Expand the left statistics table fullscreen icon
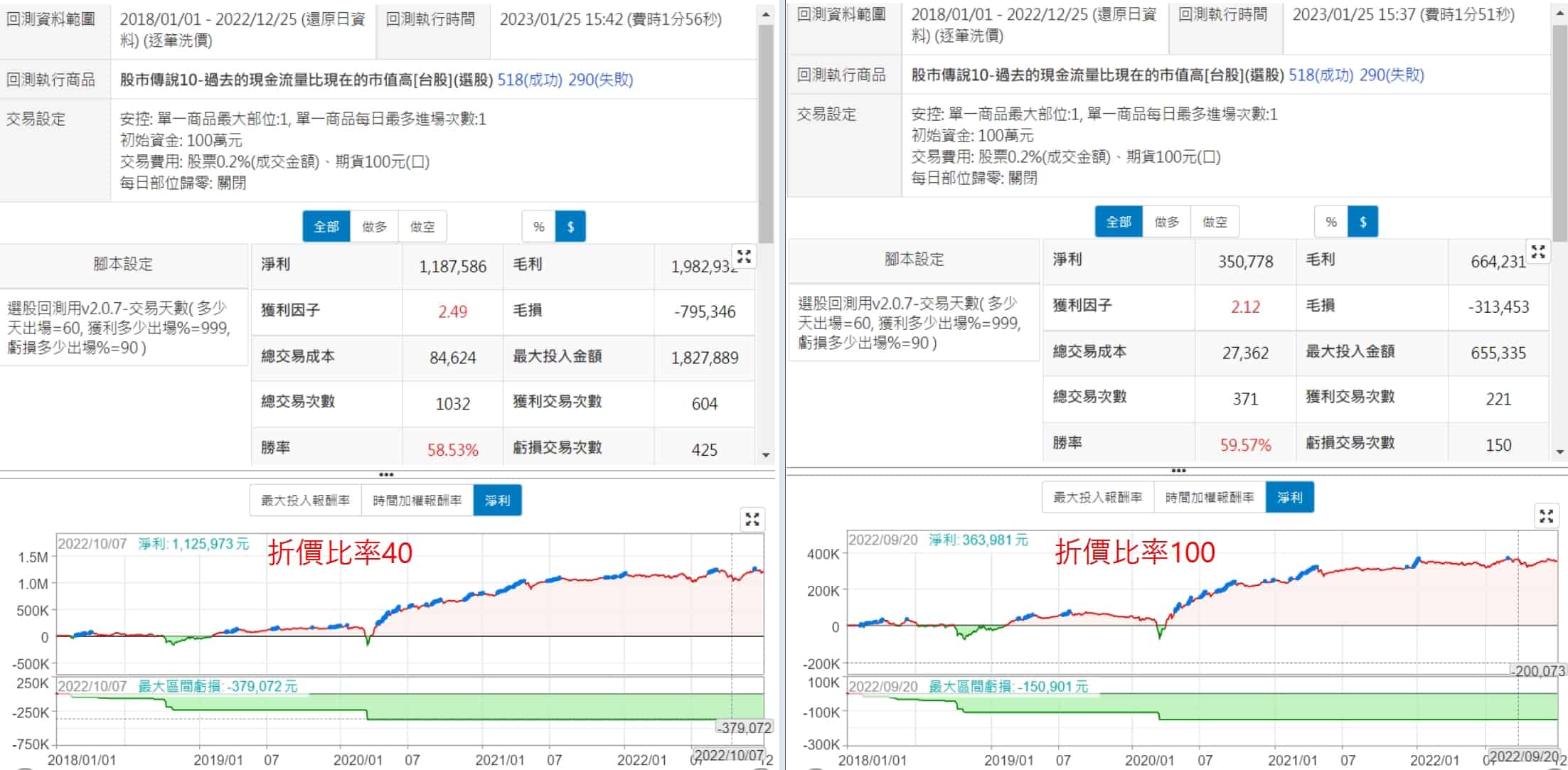The width and height of the screenshot is (1568, 770). coord(744,257)
